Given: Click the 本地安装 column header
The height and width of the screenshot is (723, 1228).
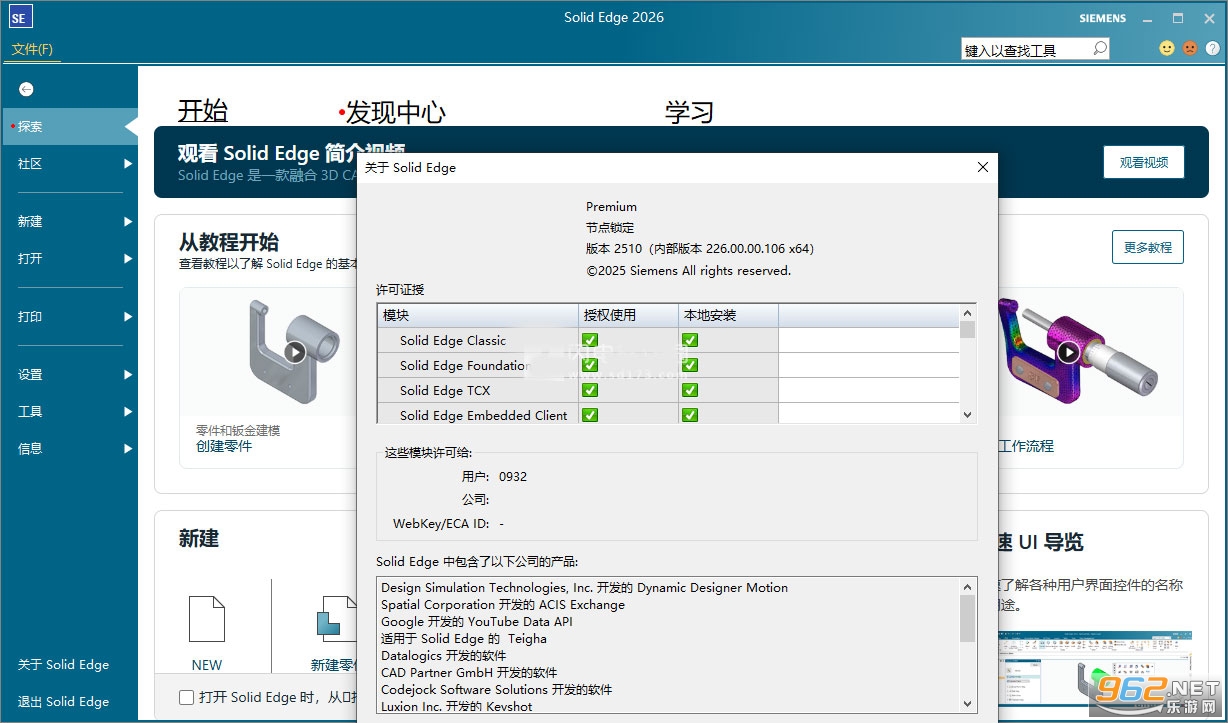Looking at the screenshot, I should point(728,315).
